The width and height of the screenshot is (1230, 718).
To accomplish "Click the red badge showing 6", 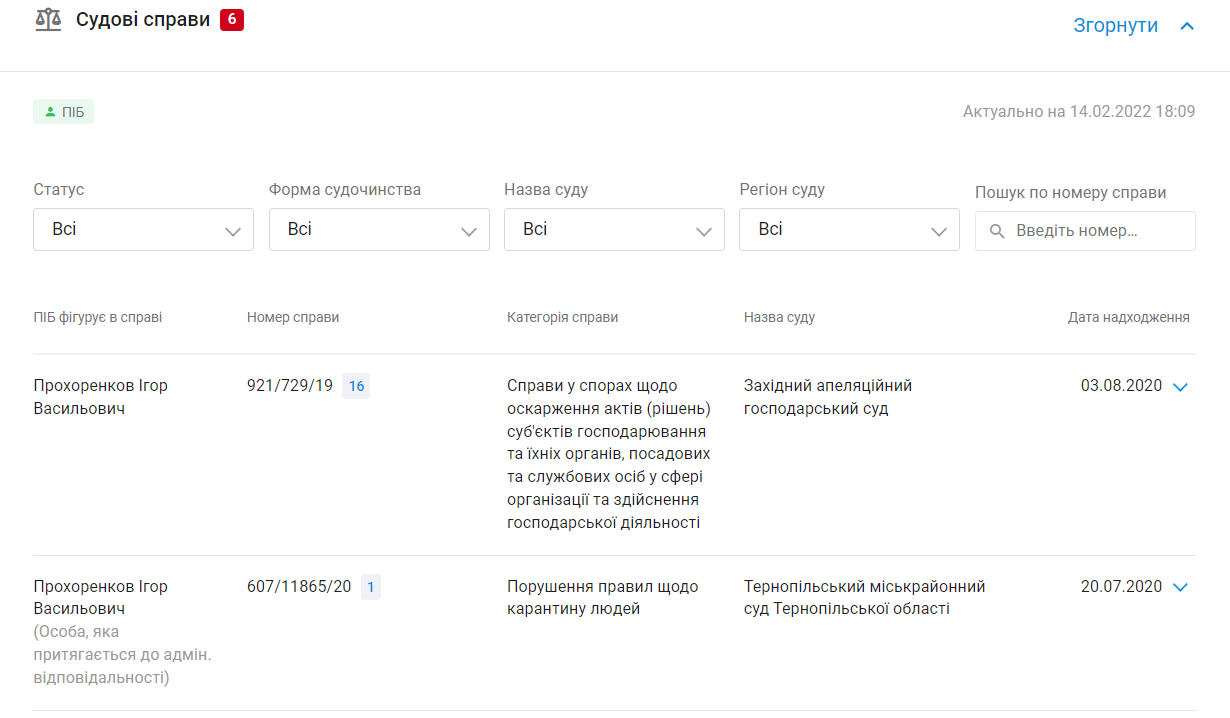I will coord(232,20).
